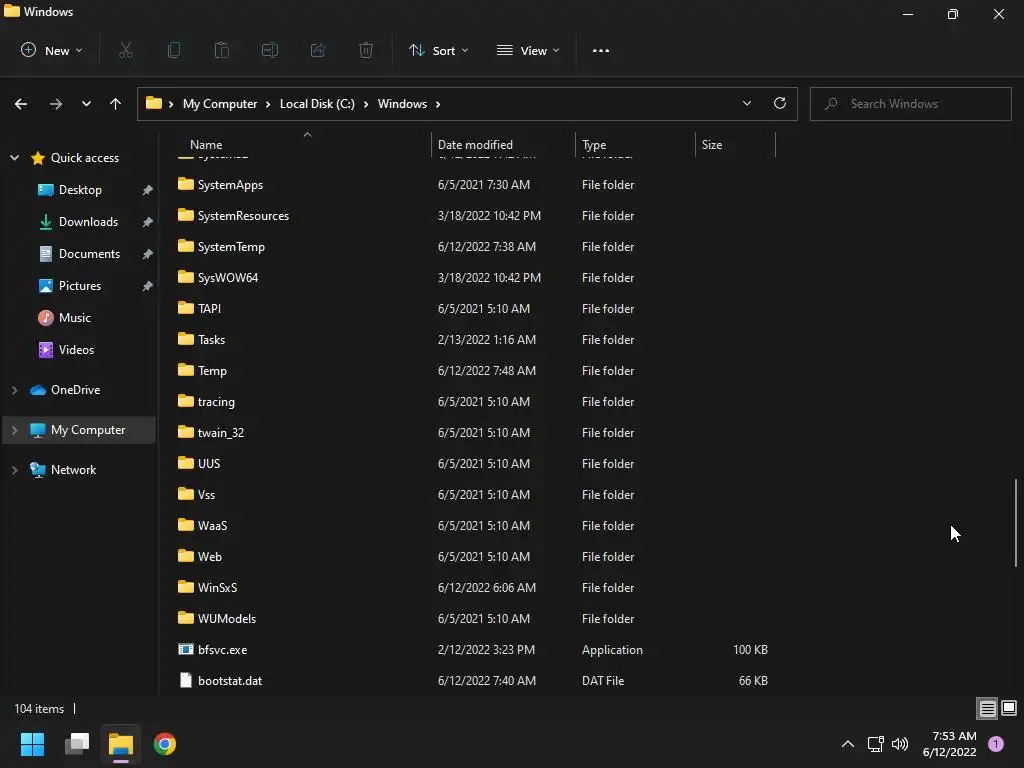Expand the OneDrive tree node

point(14,390)
